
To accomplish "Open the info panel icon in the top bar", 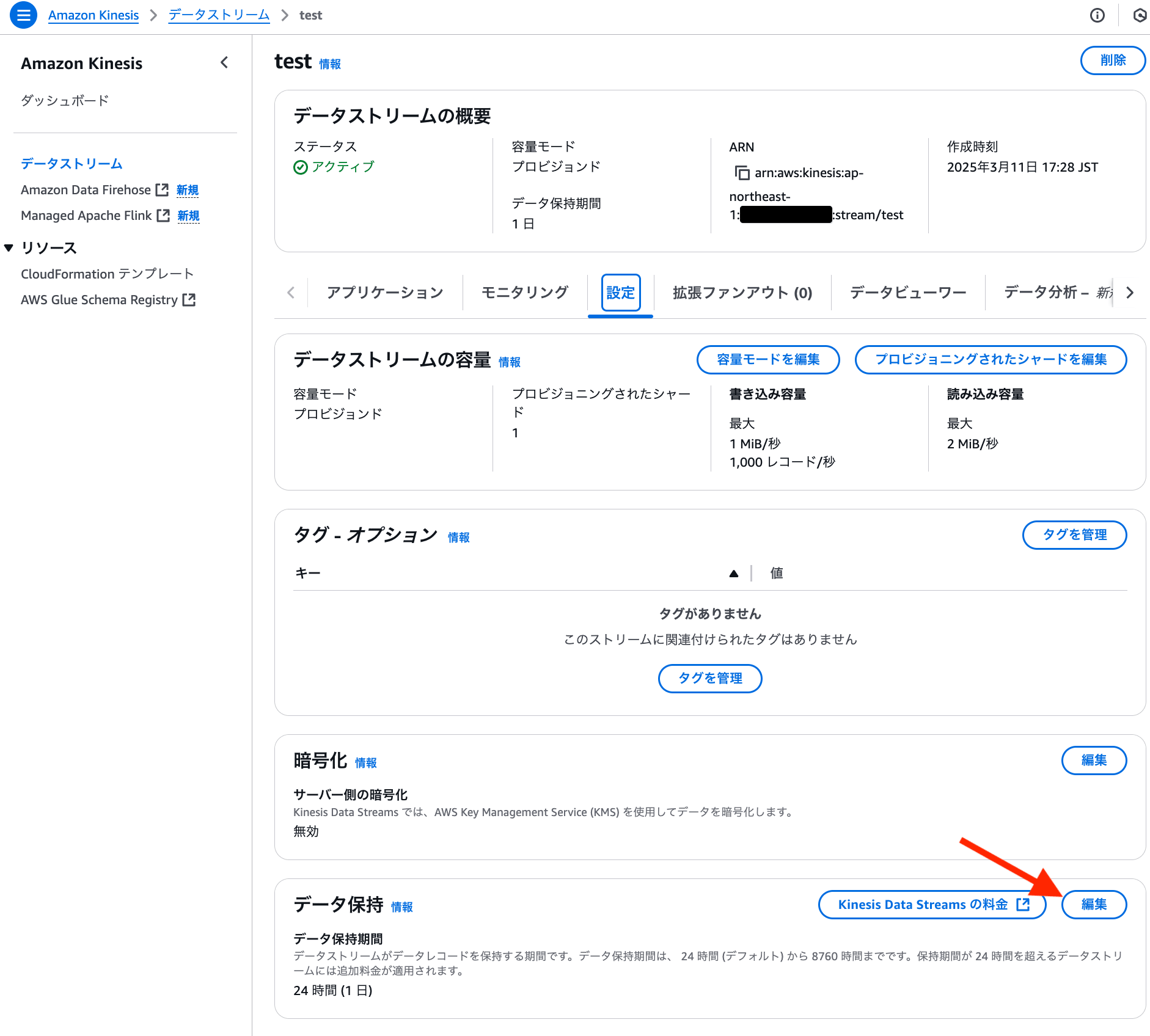I will coord(1097,15).
